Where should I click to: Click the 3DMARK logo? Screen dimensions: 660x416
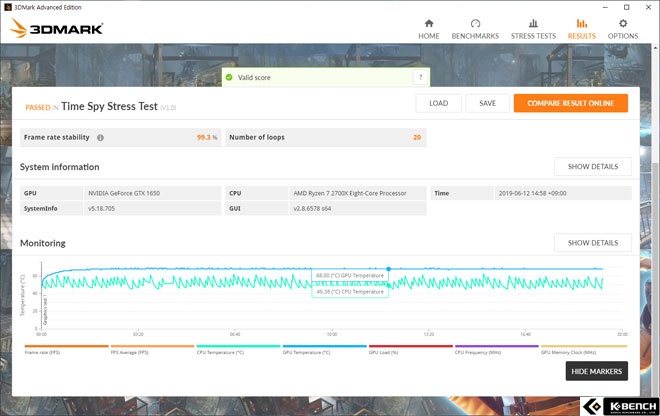(x=56, y=28)
